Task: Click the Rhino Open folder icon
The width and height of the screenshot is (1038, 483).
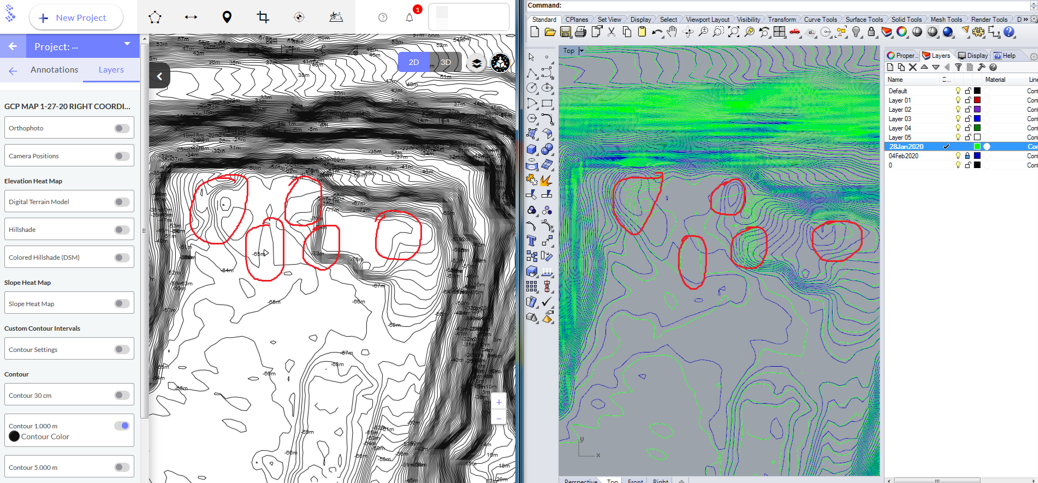Action: click(550, 31)
